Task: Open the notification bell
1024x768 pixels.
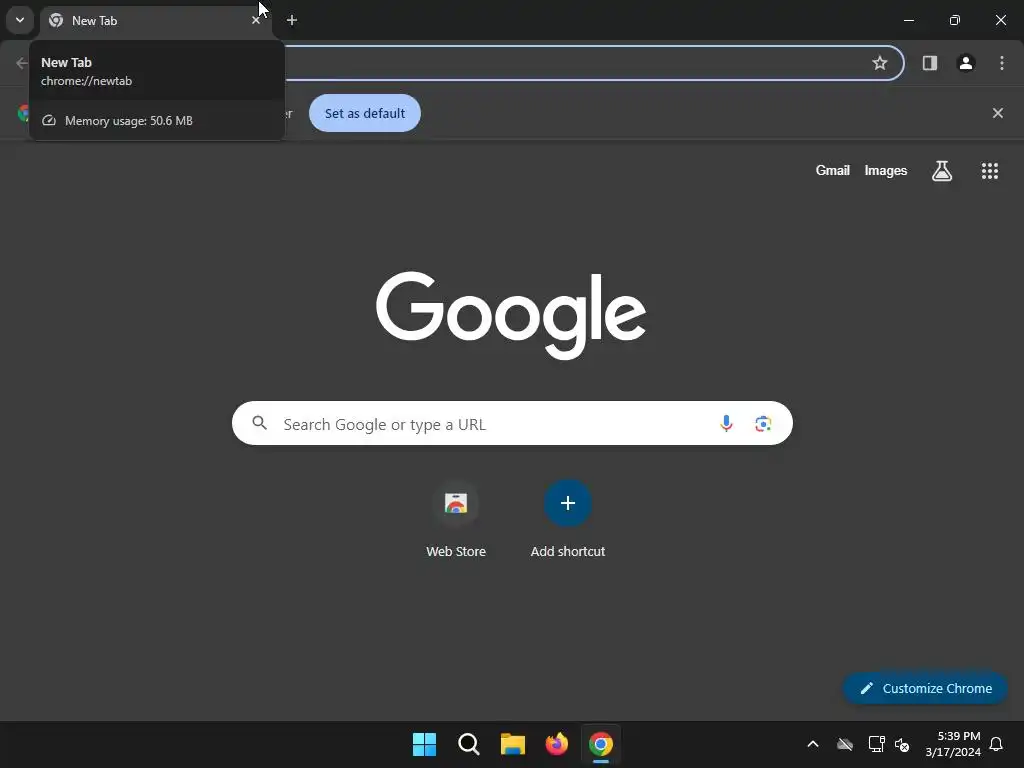Action: coord(997,744)
